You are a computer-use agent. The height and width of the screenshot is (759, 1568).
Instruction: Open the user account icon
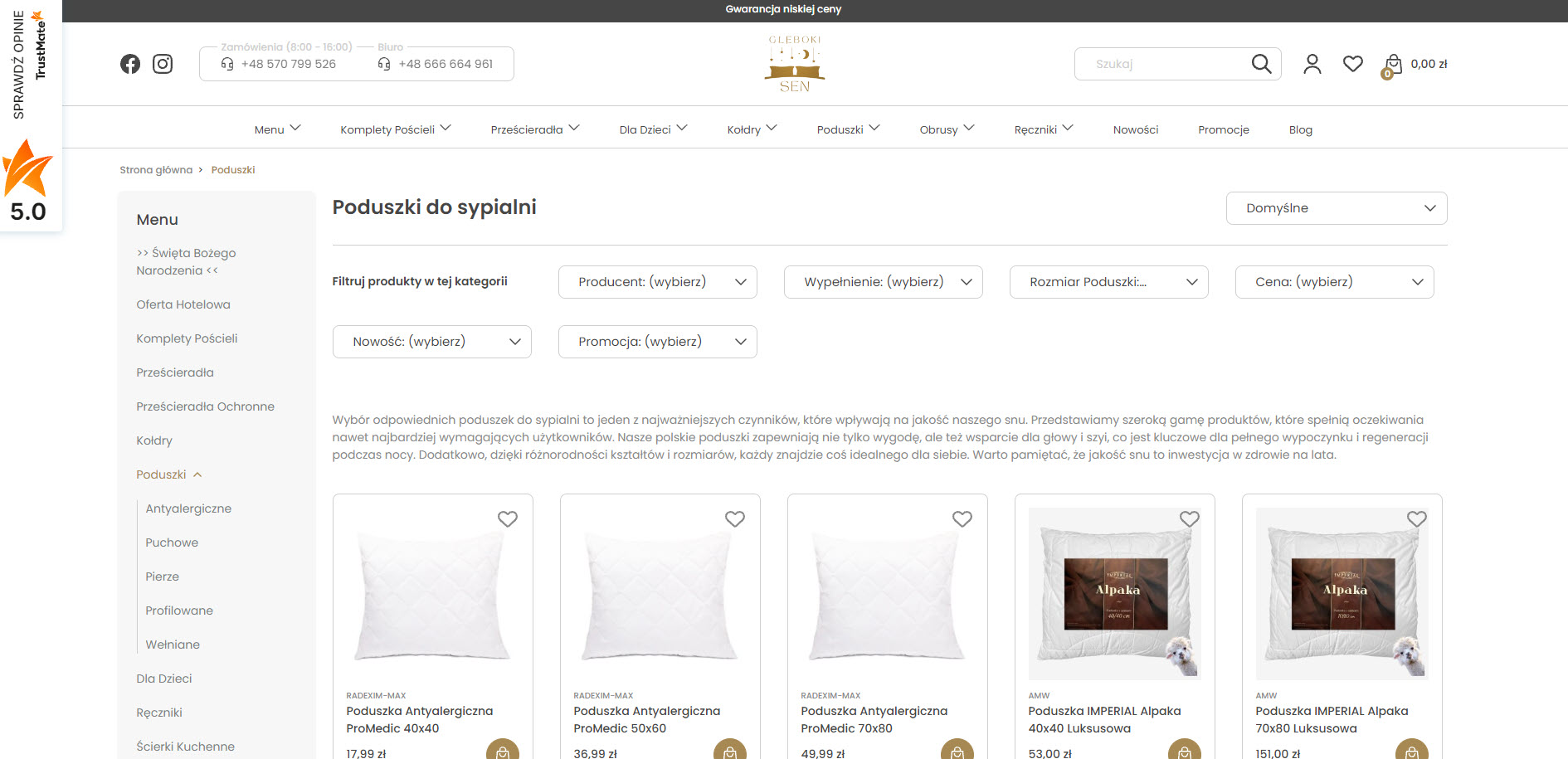(1312, 64)
